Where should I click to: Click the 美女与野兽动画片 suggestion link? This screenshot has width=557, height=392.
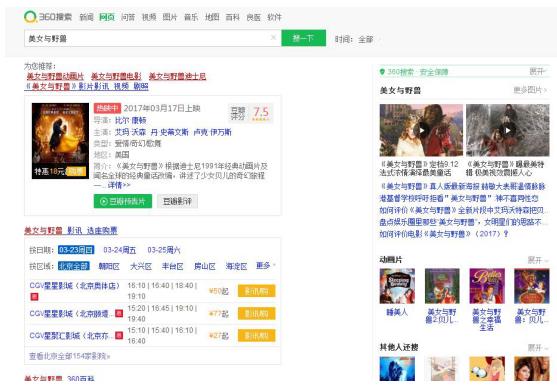(x=55, y=76)
